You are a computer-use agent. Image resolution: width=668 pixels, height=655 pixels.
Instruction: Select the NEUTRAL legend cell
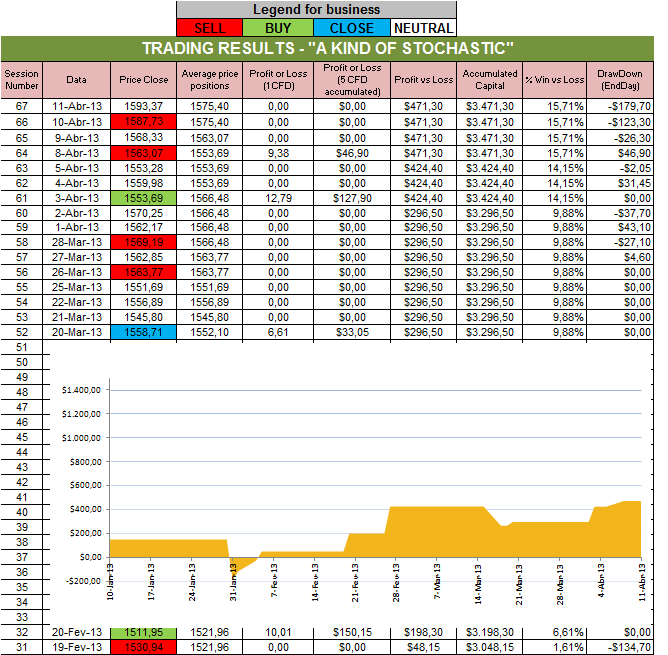(423, 28)
